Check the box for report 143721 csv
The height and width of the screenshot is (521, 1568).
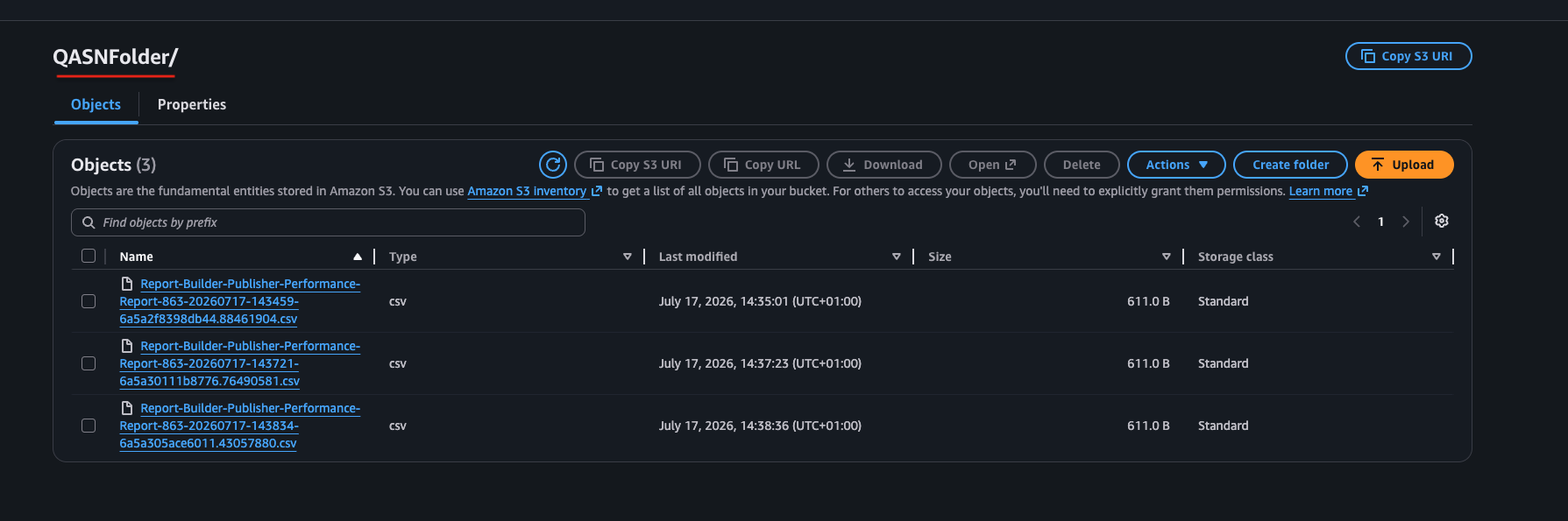pos(89,363)
